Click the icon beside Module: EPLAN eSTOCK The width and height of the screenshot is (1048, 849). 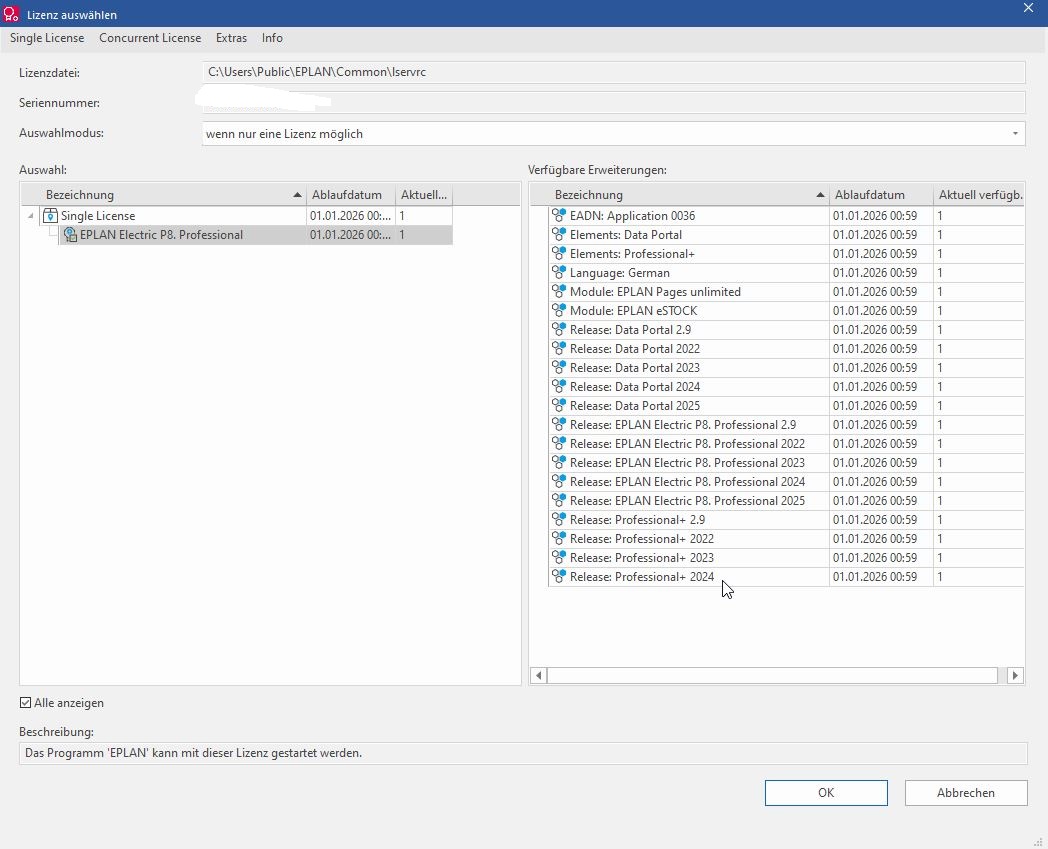(559, 310)
